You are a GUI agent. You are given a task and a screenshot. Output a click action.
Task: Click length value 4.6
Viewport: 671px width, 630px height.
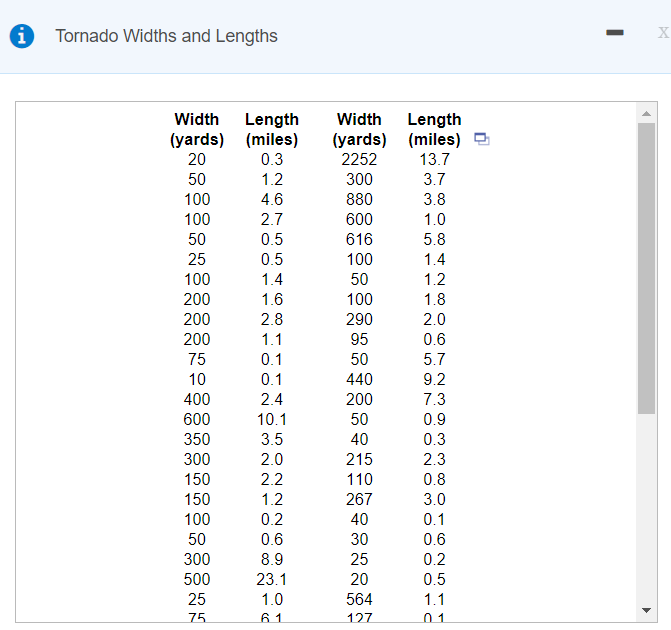coord(272,199)
